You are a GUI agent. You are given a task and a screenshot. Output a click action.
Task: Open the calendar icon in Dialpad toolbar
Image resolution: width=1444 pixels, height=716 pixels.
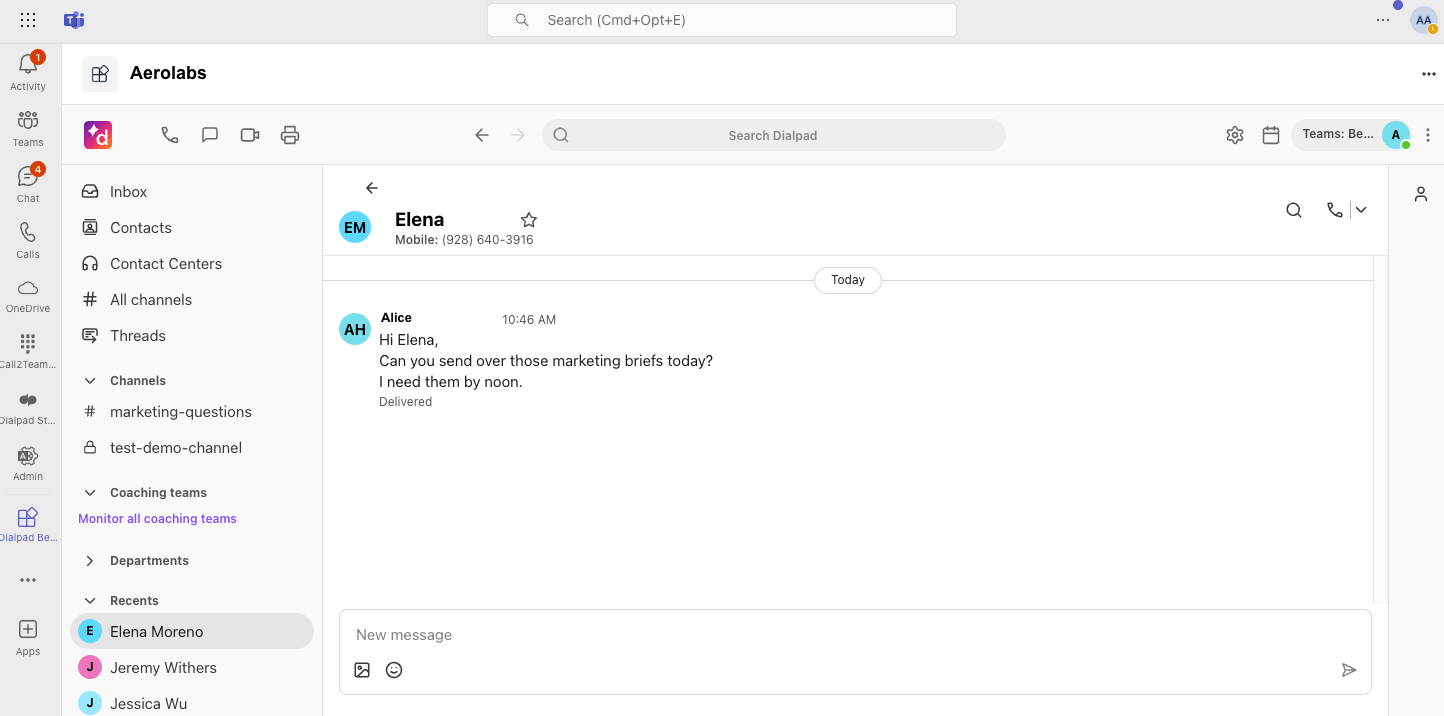pos(1271,135)
